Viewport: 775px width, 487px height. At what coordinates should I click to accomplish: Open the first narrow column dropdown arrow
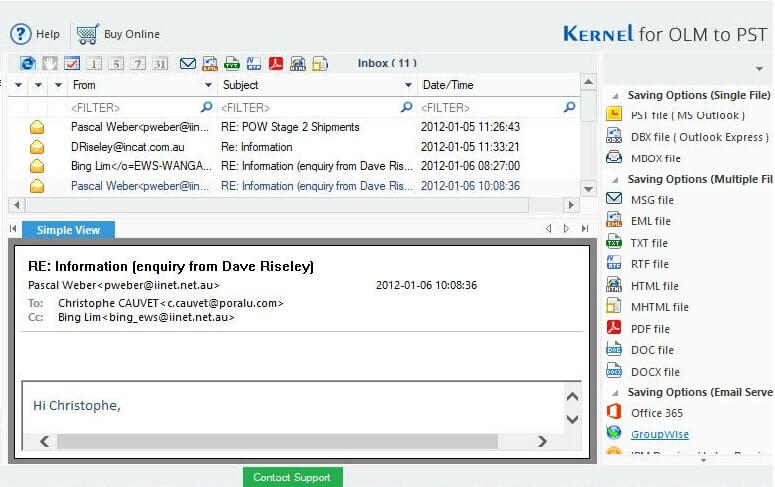18,85
